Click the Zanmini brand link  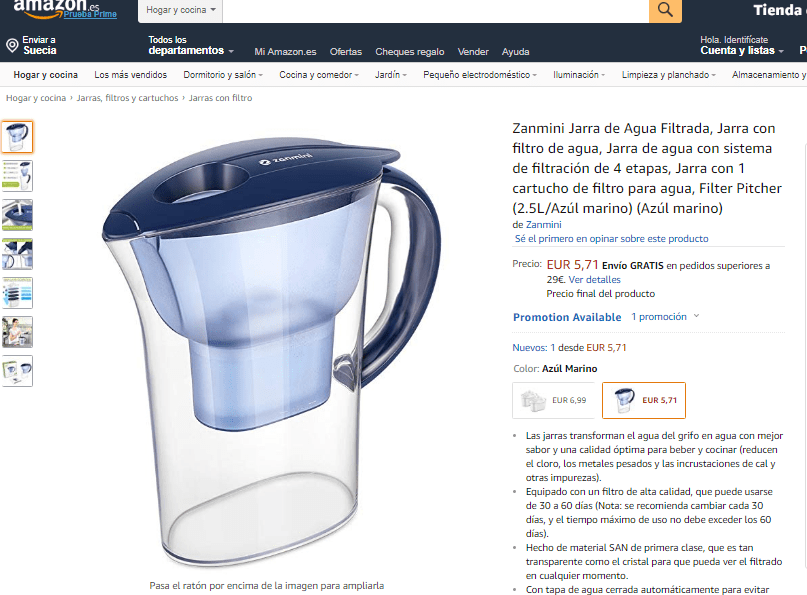[x=543, y=224]
